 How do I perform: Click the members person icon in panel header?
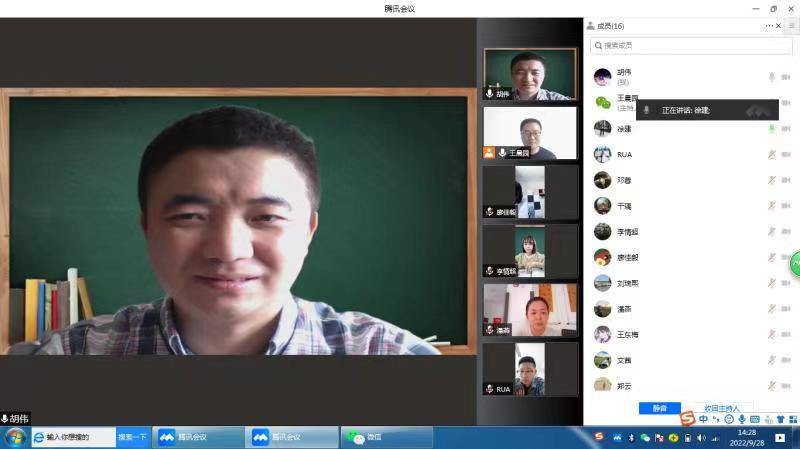[590, 26]
